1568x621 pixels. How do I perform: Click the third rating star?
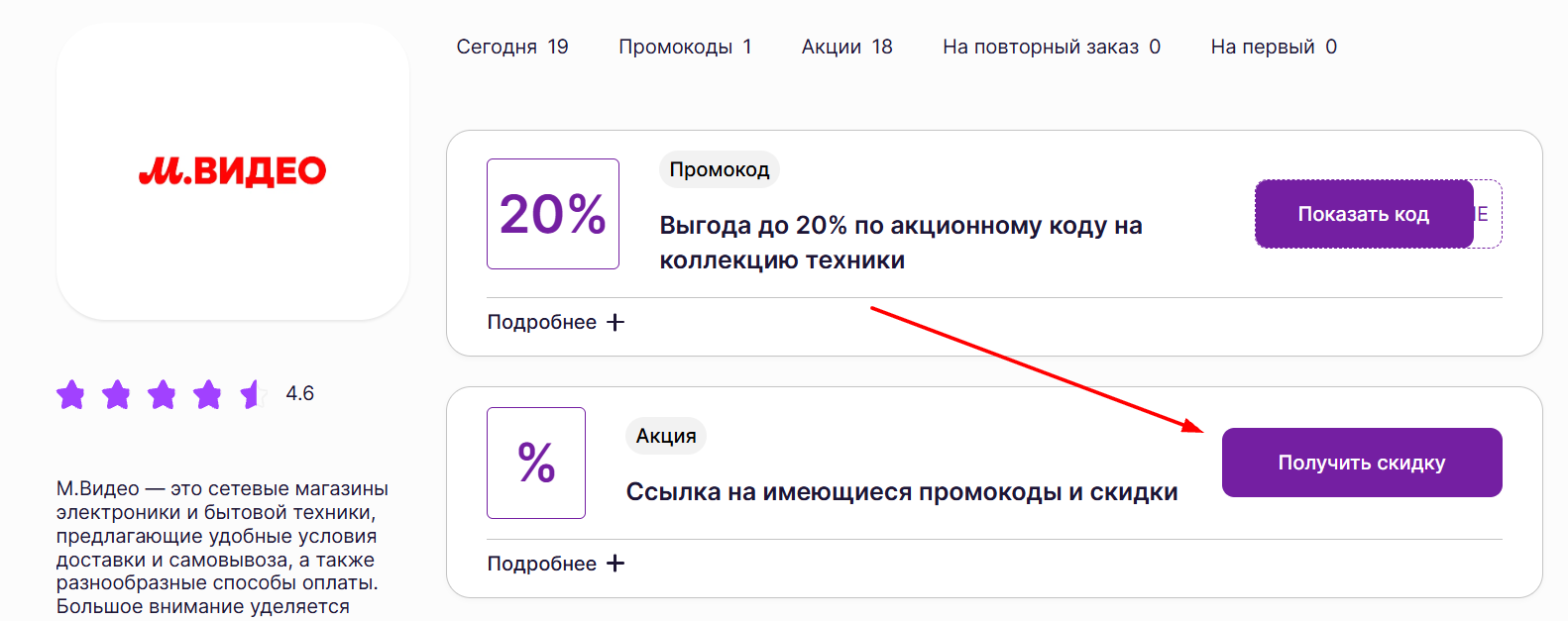[162, 394]
